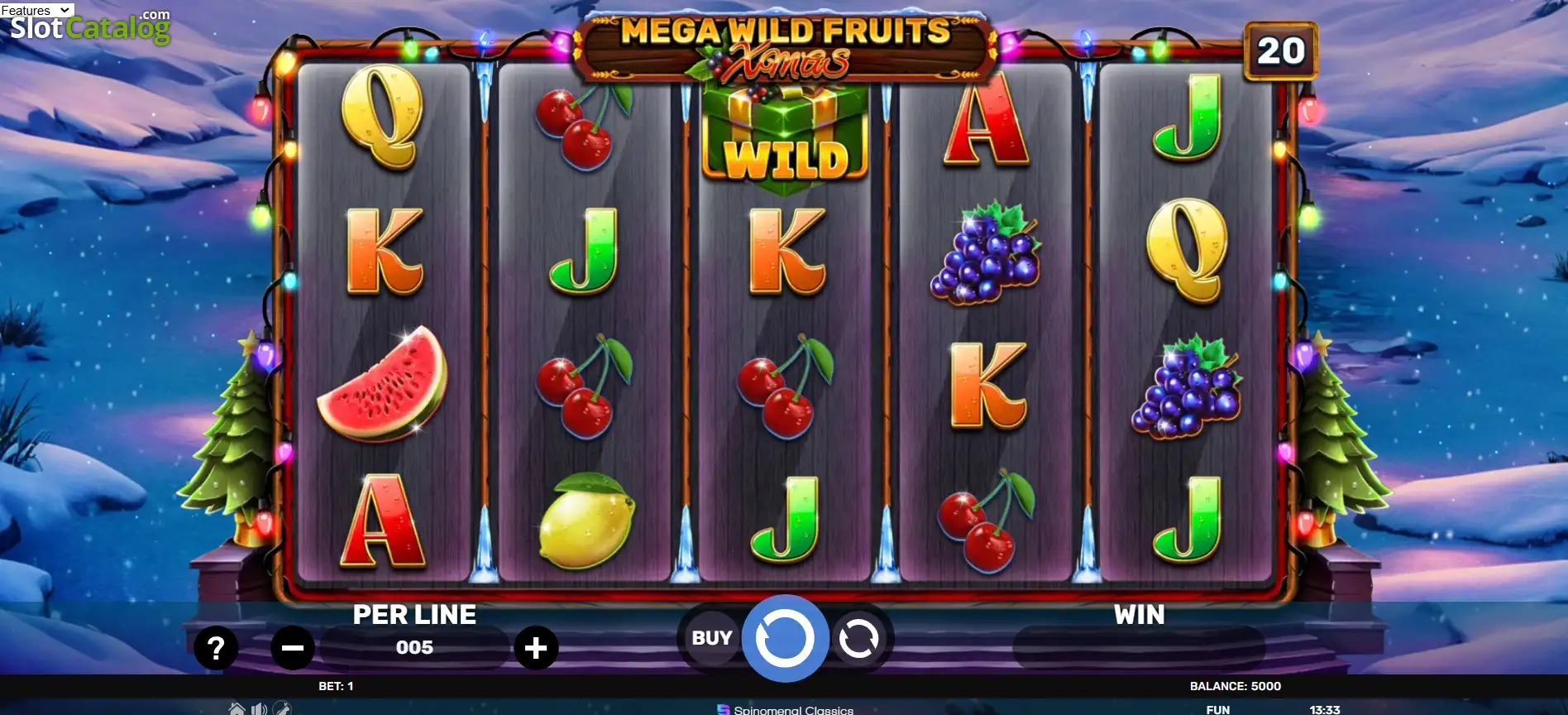This screenshot has width=1568, height=715.
Task: Click the PER LINE 005 value field
Action: click(x=414, y=647)
